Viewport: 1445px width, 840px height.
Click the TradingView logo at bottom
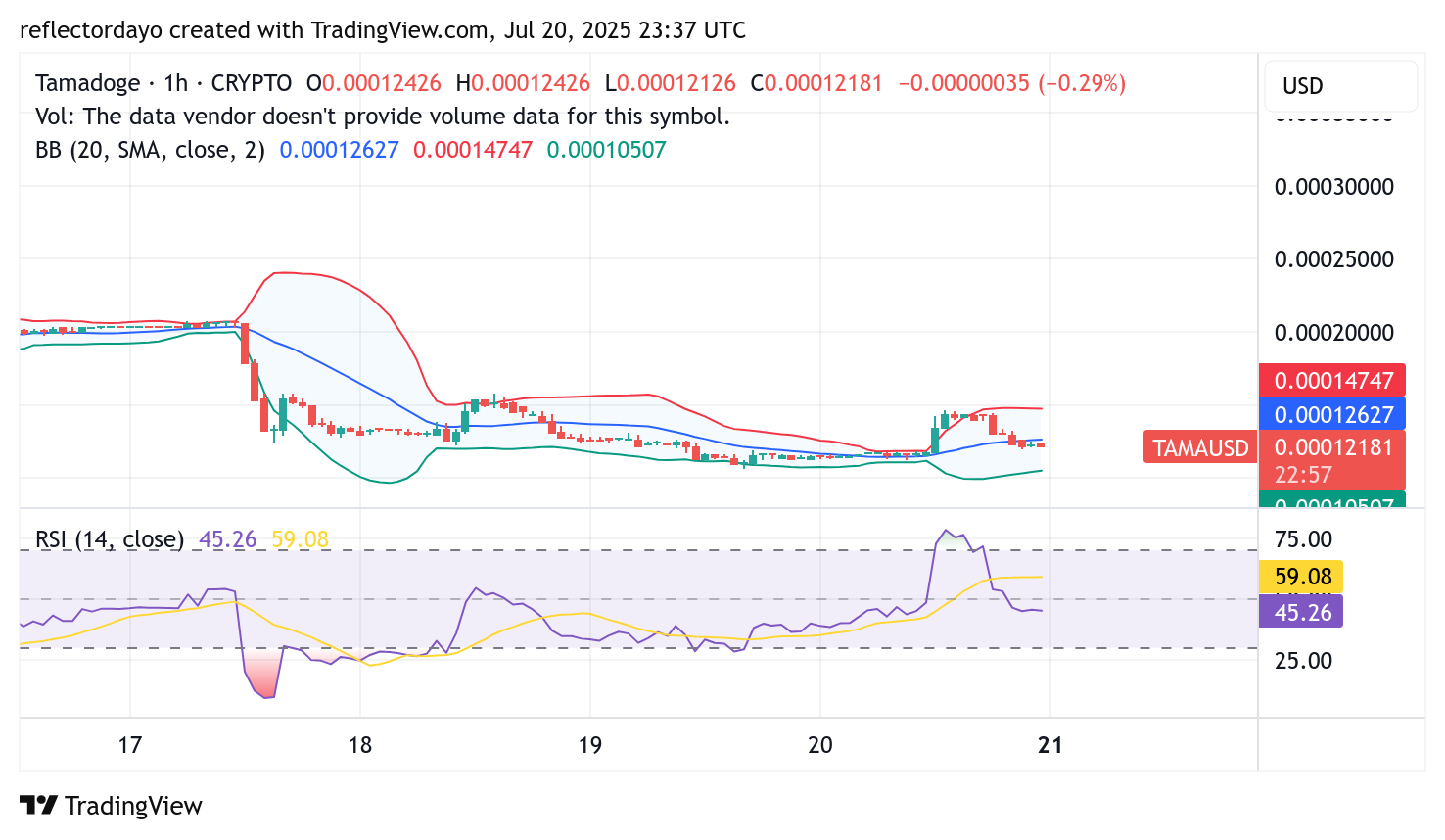click(111, 806)
